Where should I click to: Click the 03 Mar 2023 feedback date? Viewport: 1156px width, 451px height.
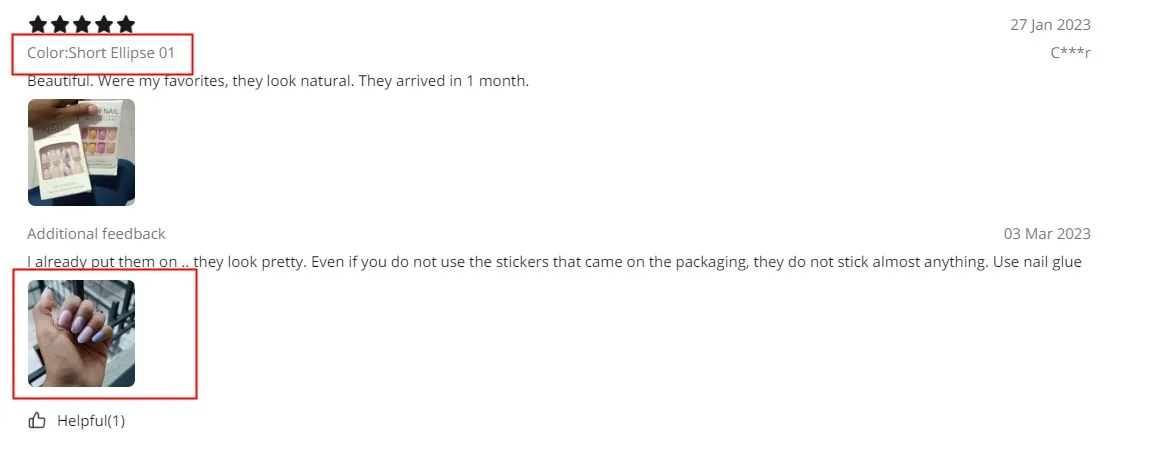point(1047,234)
